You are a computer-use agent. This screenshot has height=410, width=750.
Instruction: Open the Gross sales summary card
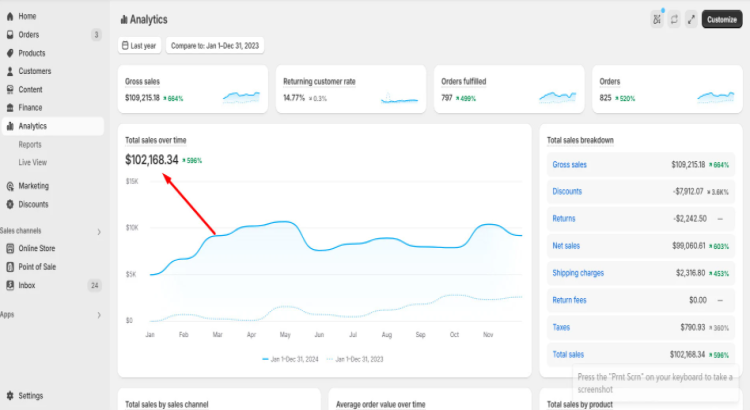coord(193,89)
